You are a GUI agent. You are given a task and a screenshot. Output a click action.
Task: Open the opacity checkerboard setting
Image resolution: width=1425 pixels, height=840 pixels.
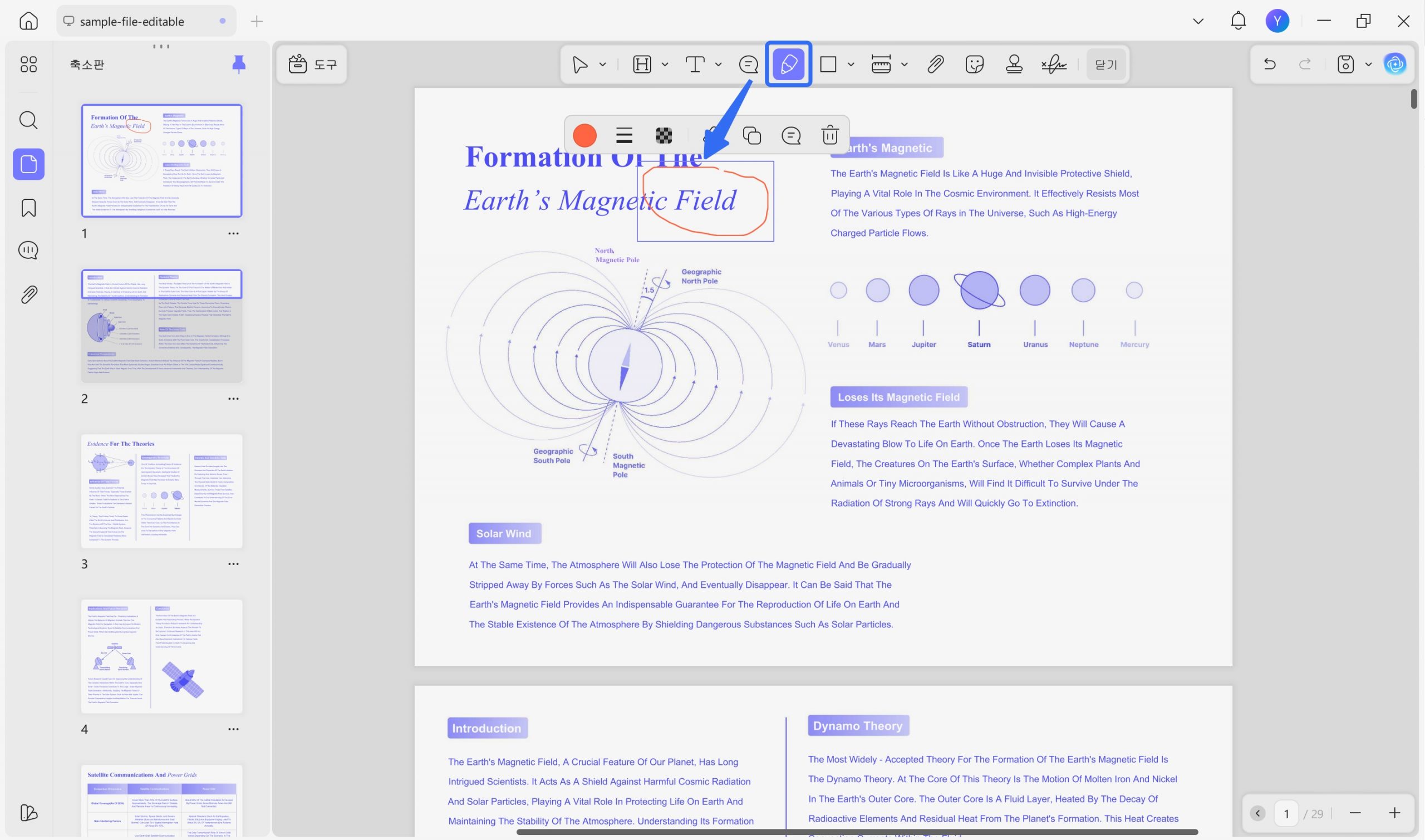[x=664, y=135]
